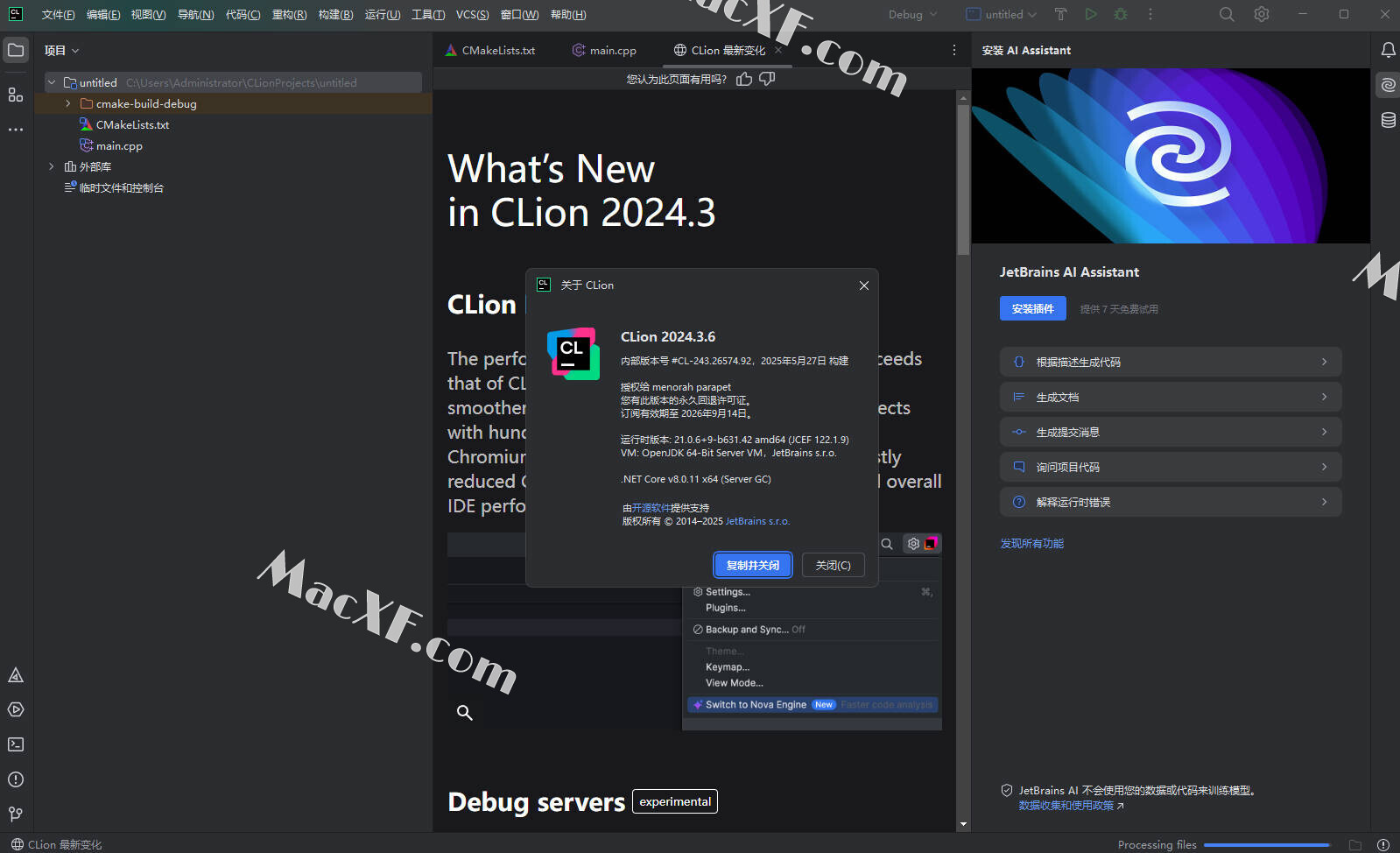Image resolution: width=1400 pixels, height=853 pixels.
Task: Show more tool windows ellipsis
Action: coord(16,130)
